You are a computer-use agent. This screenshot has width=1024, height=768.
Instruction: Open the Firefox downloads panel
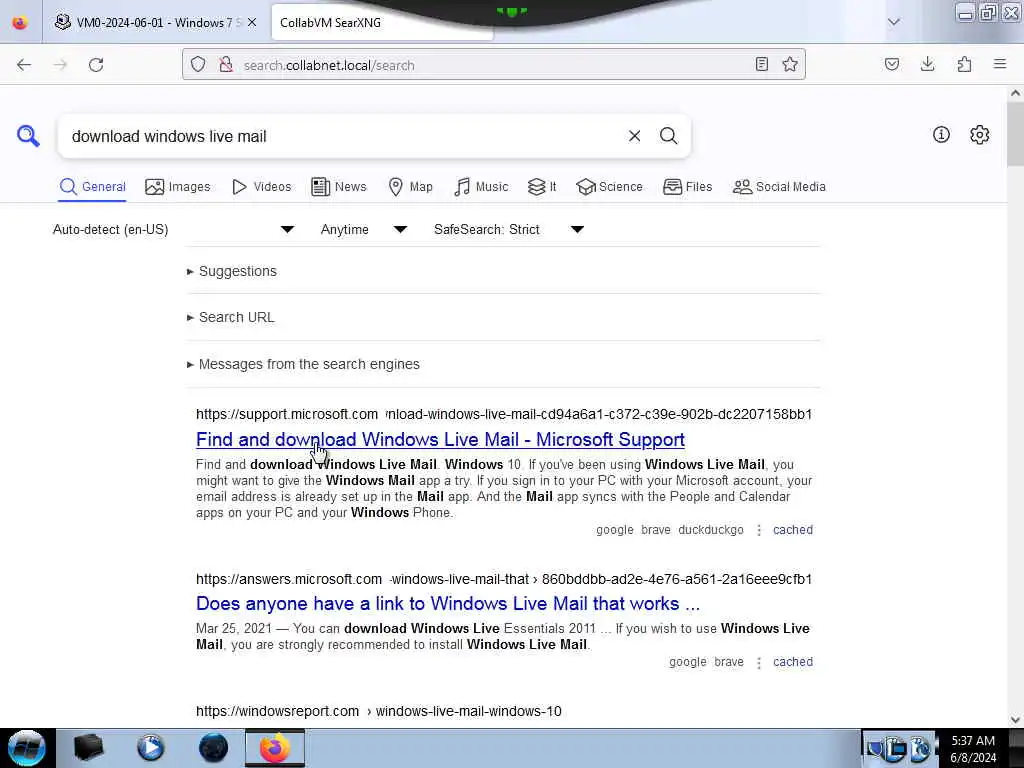pyautogui.click(x=927, y=64)
